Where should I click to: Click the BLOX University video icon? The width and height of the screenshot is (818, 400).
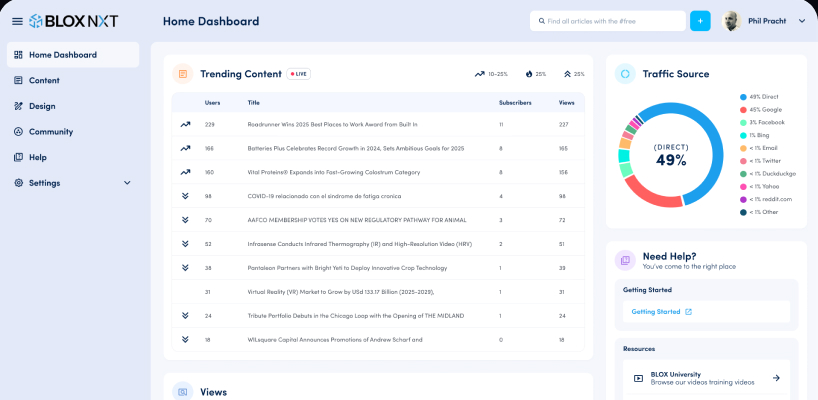(638, 378)
